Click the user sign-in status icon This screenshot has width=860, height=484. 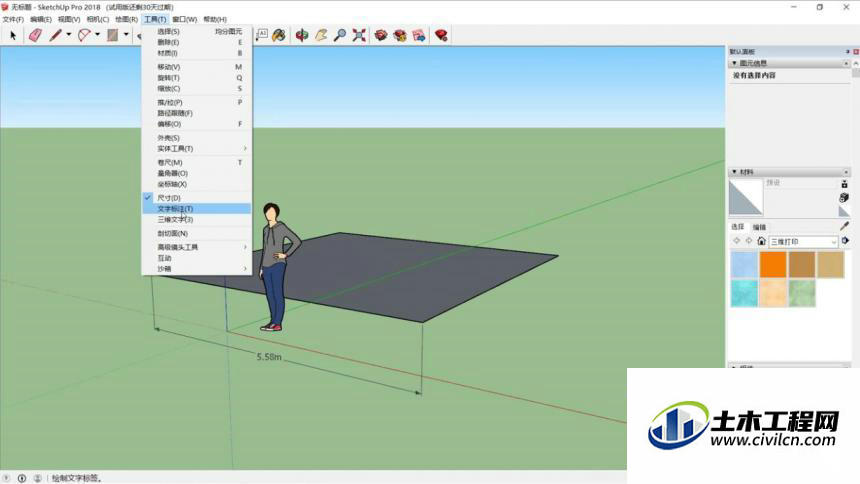pyautogui.click(x=37, y=478)
